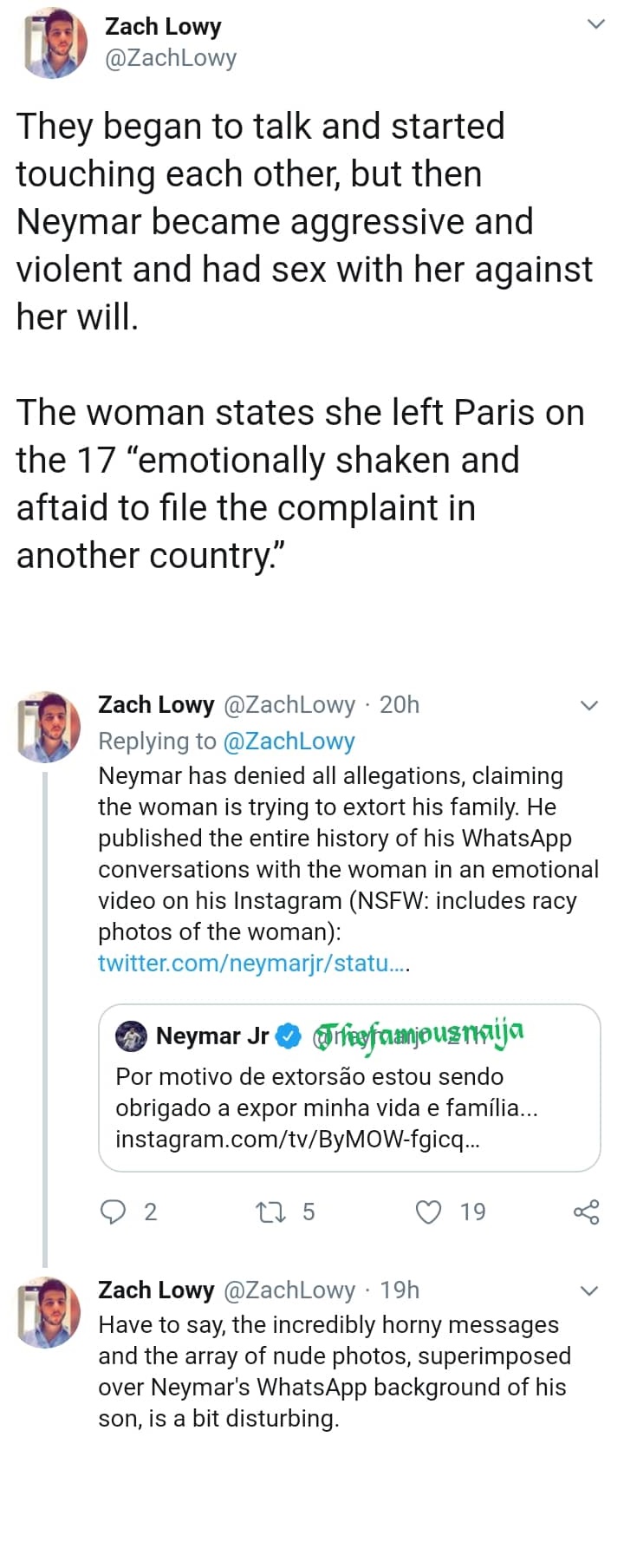Click the @ZachLowy mention in Replying to

[289, 741]
